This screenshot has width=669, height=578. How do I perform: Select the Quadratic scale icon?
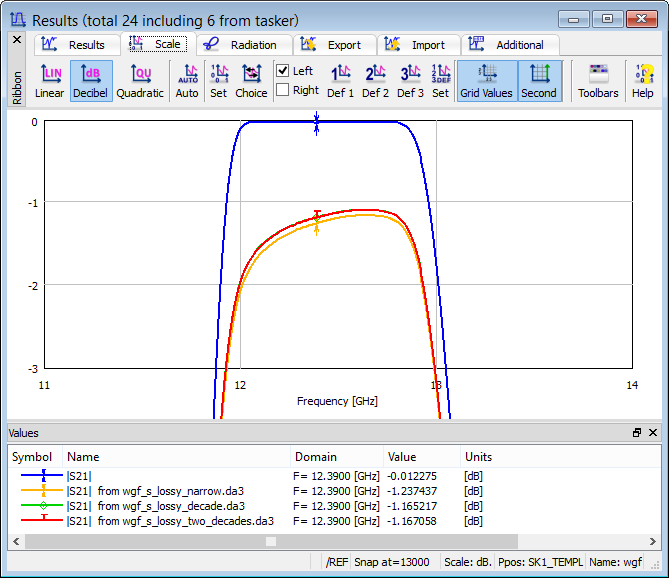coord(140,81)
